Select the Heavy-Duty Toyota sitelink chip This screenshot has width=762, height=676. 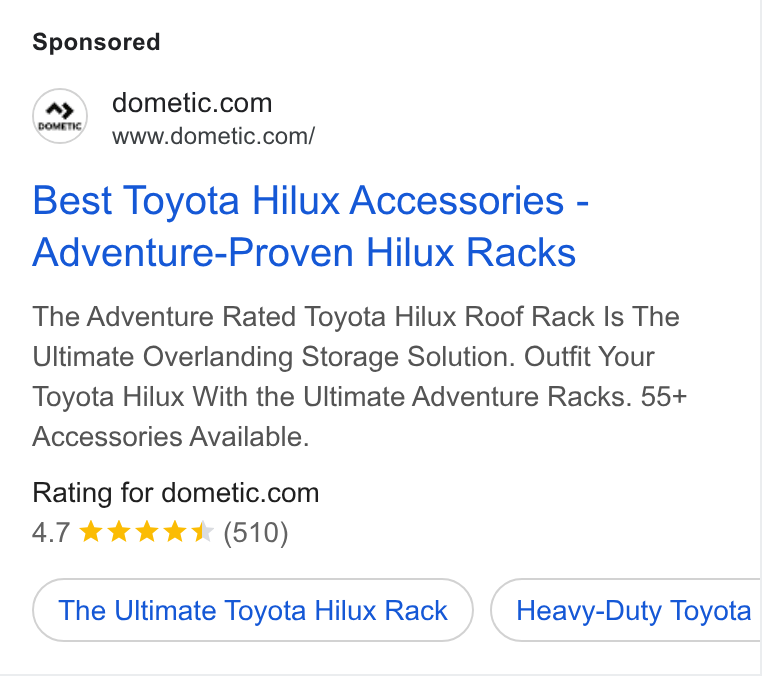point(626,610)
